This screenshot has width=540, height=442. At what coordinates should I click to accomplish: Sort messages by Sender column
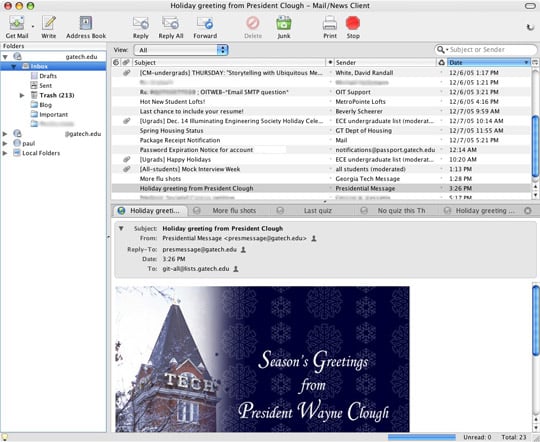pos(385,62)
